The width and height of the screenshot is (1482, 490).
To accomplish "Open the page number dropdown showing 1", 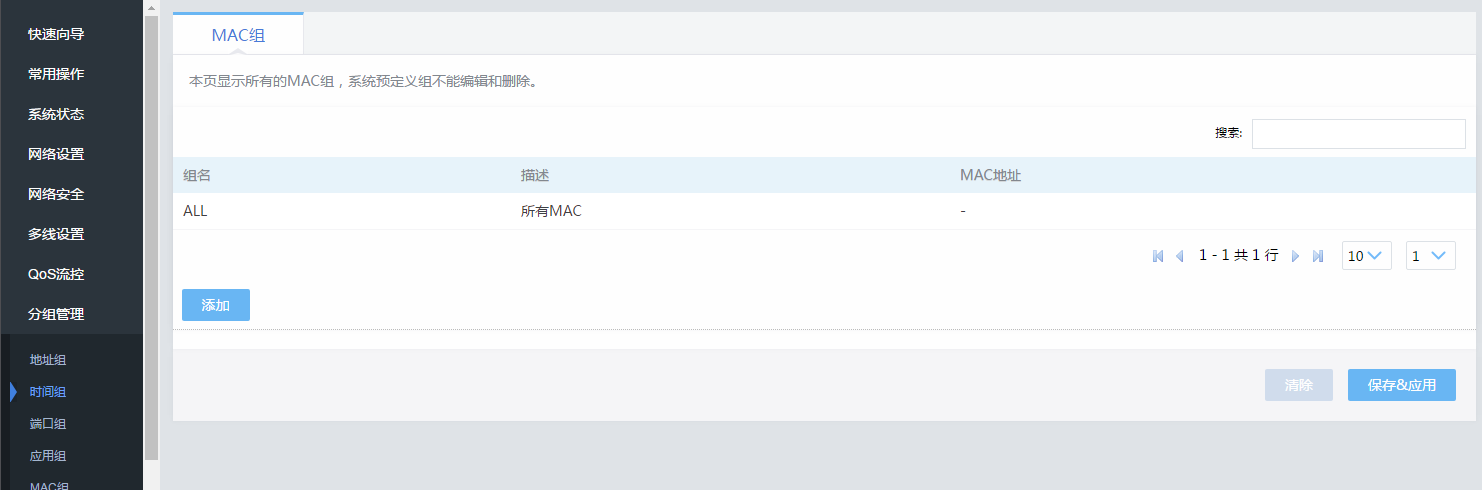I will [x=1430, y=256].
